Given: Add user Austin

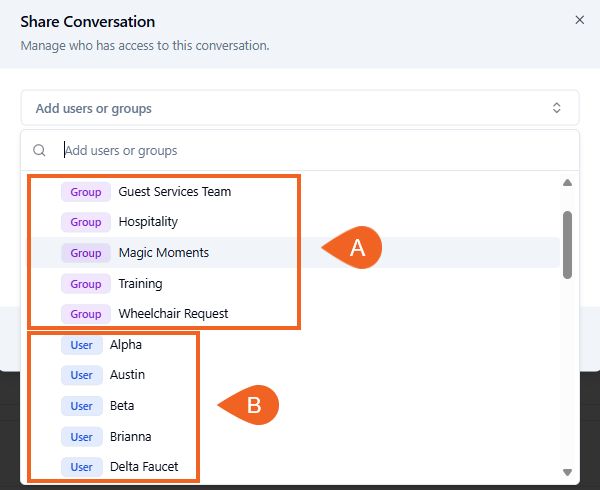Looking at the screenshot, I should click(x=127, y=375).
